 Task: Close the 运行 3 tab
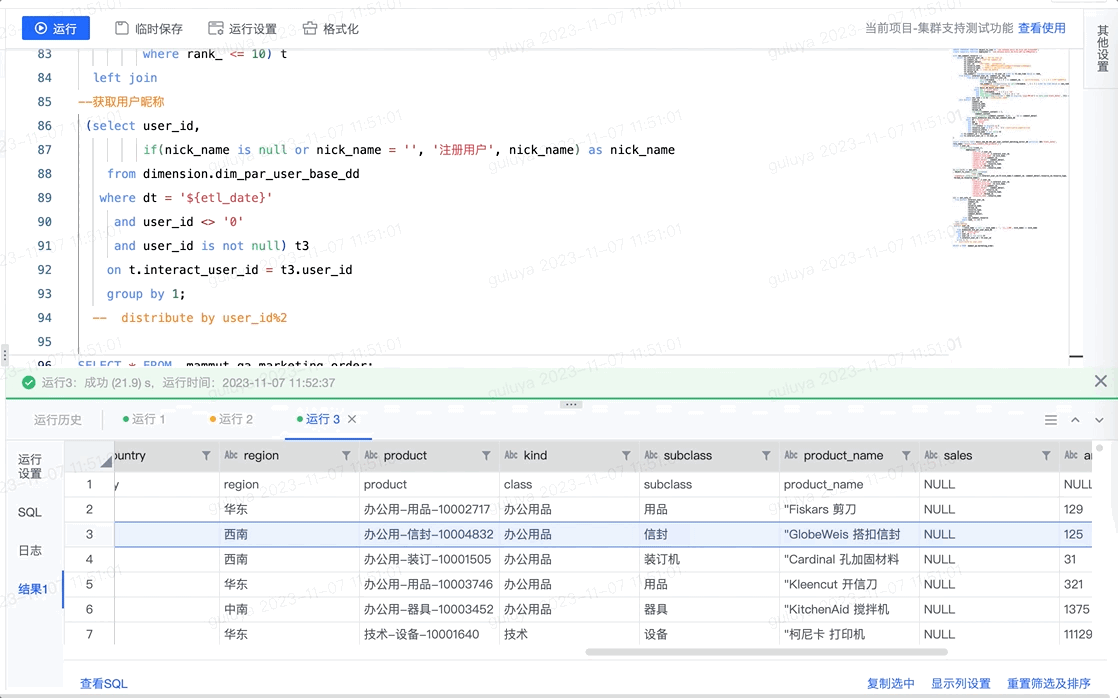(x=352, y=419)
